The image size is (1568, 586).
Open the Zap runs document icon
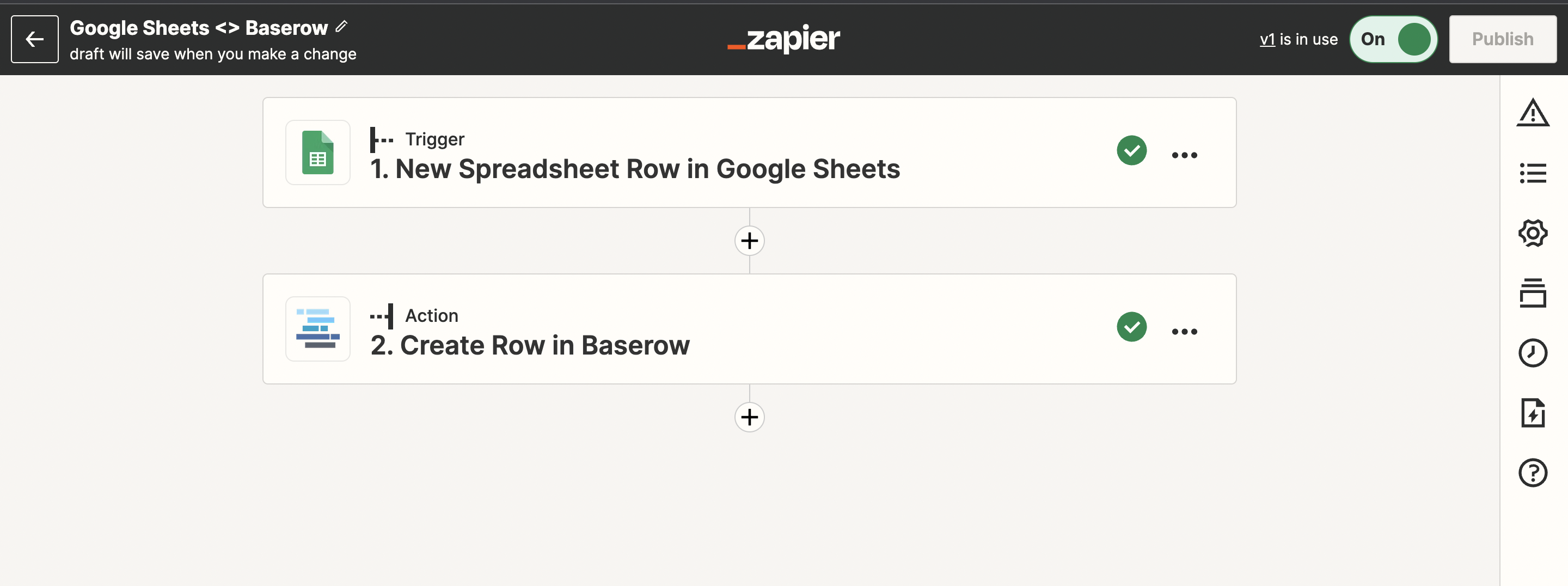point(1533,413)
